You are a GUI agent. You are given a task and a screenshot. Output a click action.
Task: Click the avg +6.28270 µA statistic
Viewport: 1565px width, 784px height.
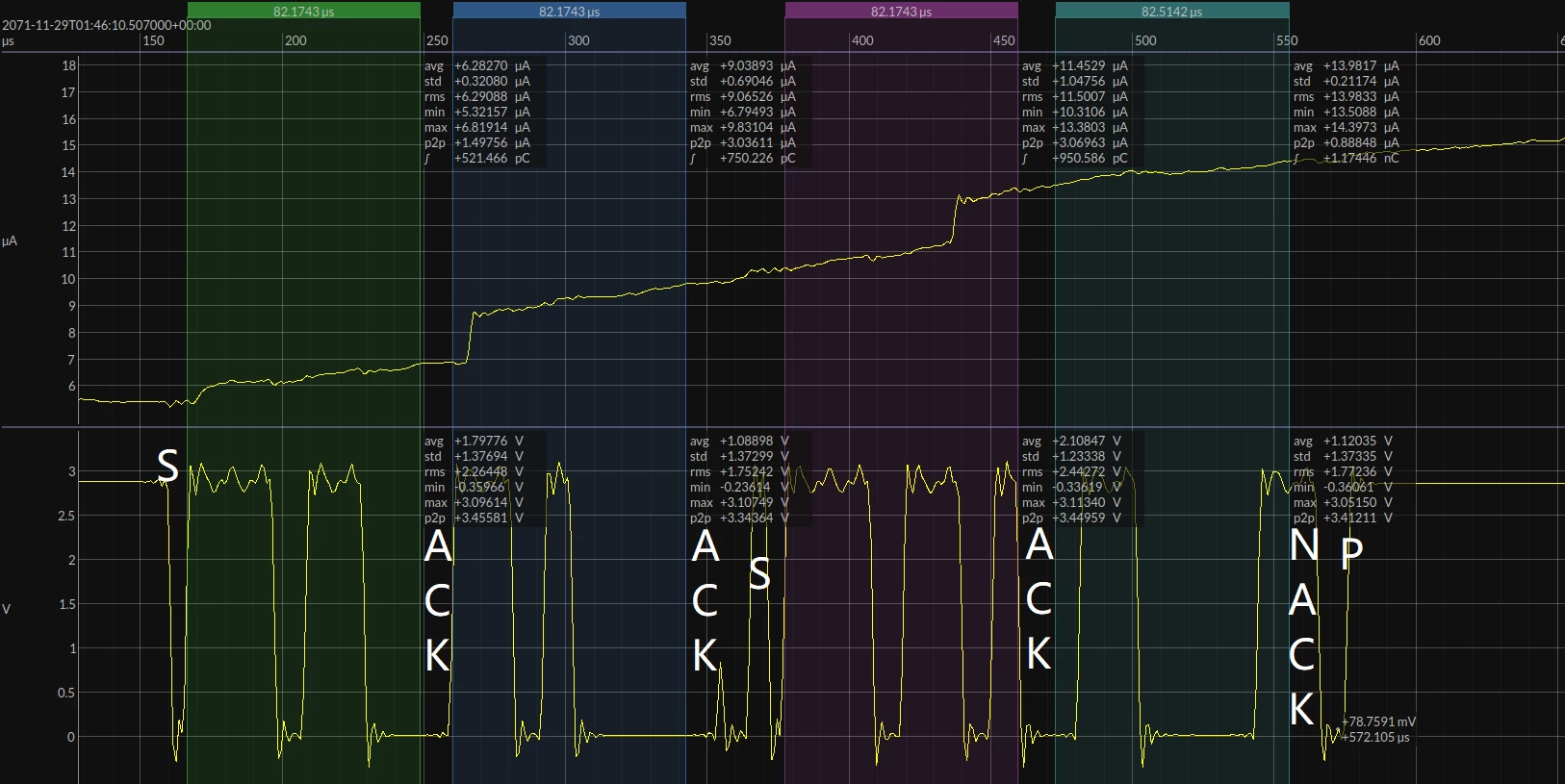coord(477,65)
